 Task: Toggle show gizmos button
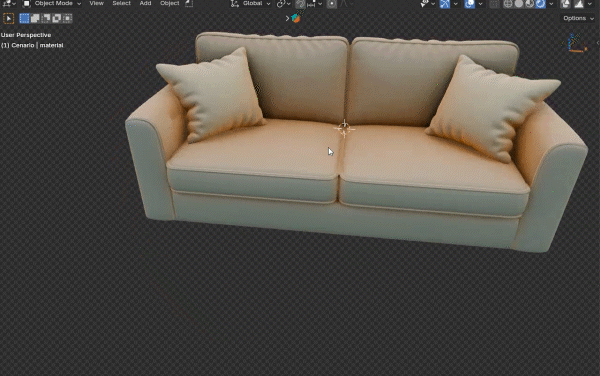click(x=445, y=4)
